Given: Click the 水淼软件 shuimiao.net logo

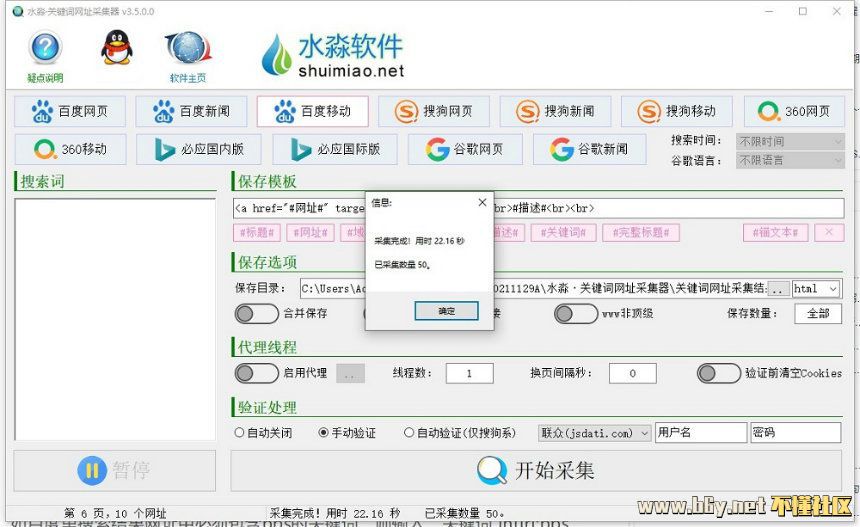Looking at the screenshot, I should click(x=333, y=55).
